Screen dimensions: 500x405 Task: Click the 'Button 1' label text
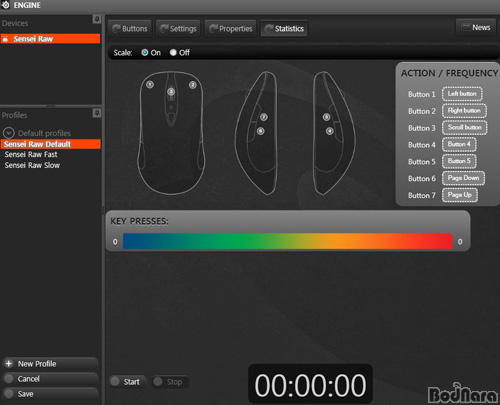[x=422, y=94]
